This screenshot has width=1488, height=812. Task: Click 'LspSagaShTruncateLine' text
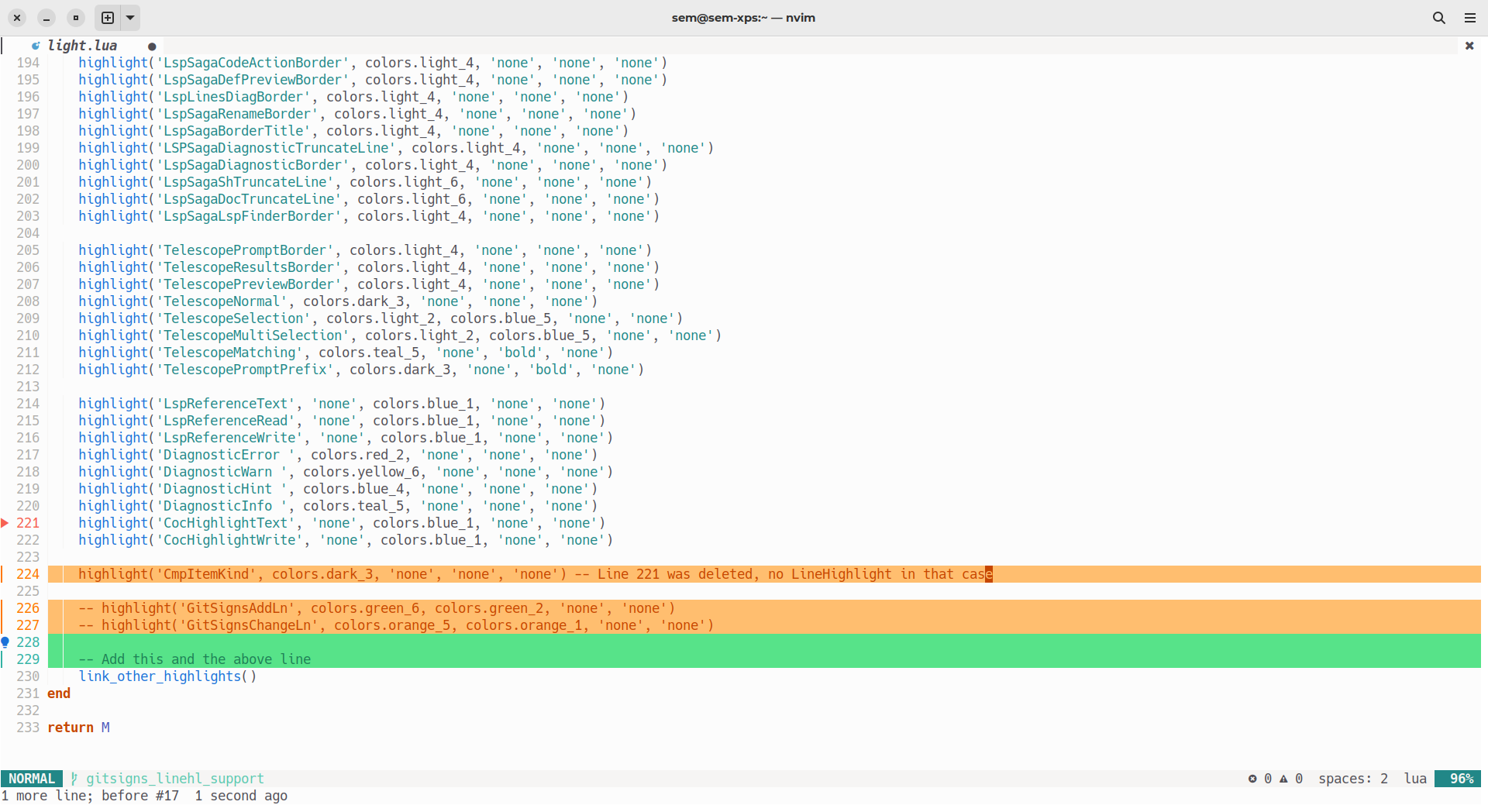(x=245, y=182)
